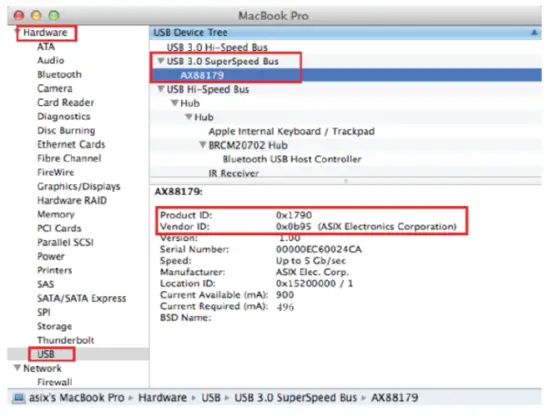This screenshot has width=550, height=416.
Task: Open the Memory category
Action: pyautogui.click(x=56, y=214)
